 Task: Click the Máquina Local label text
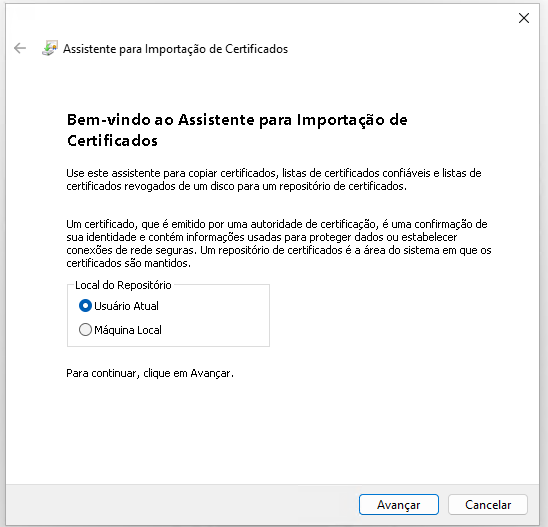coord(128,330)
